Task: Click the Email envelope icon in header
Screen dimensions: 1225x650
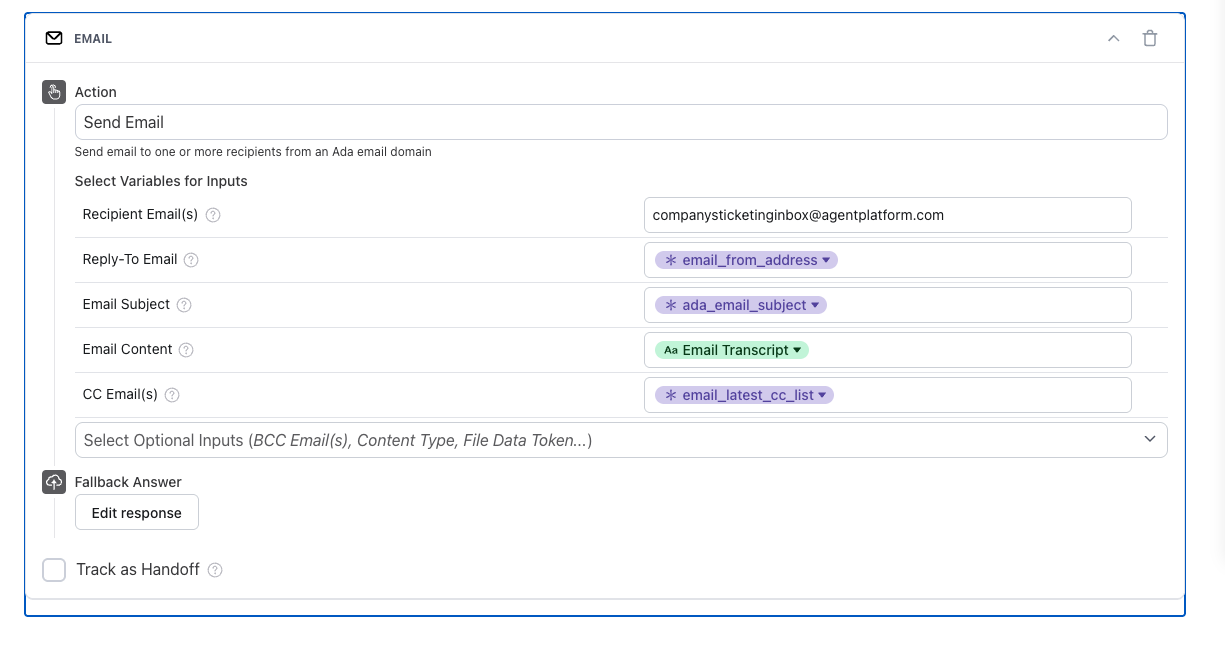Action: pyautogui.click(x=54, y=39)
